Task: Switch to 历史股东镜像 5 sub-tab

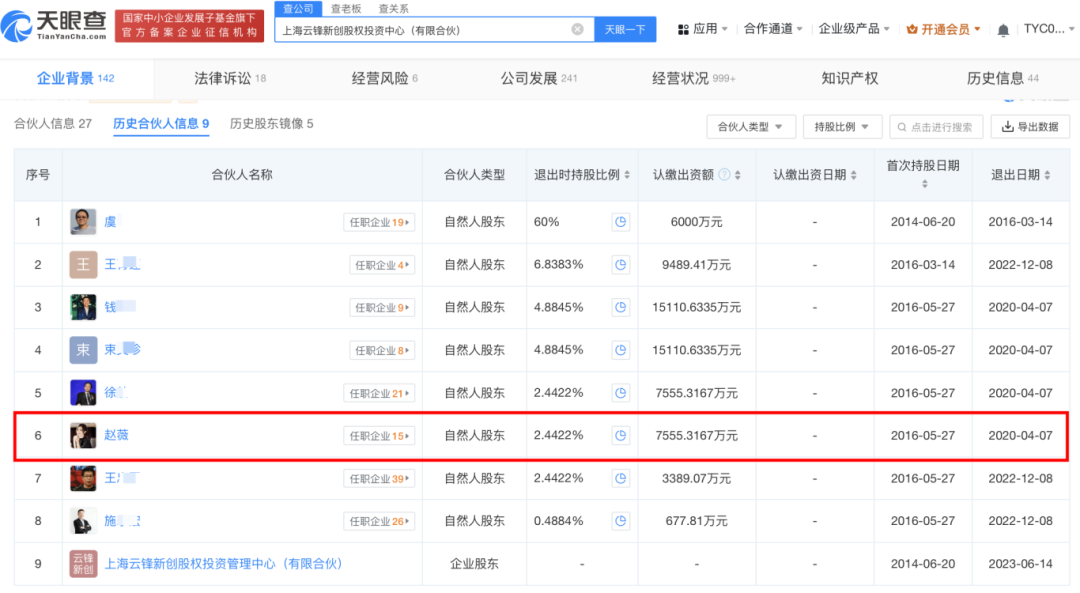Action: pyautogui.click(x=271, y=123)
